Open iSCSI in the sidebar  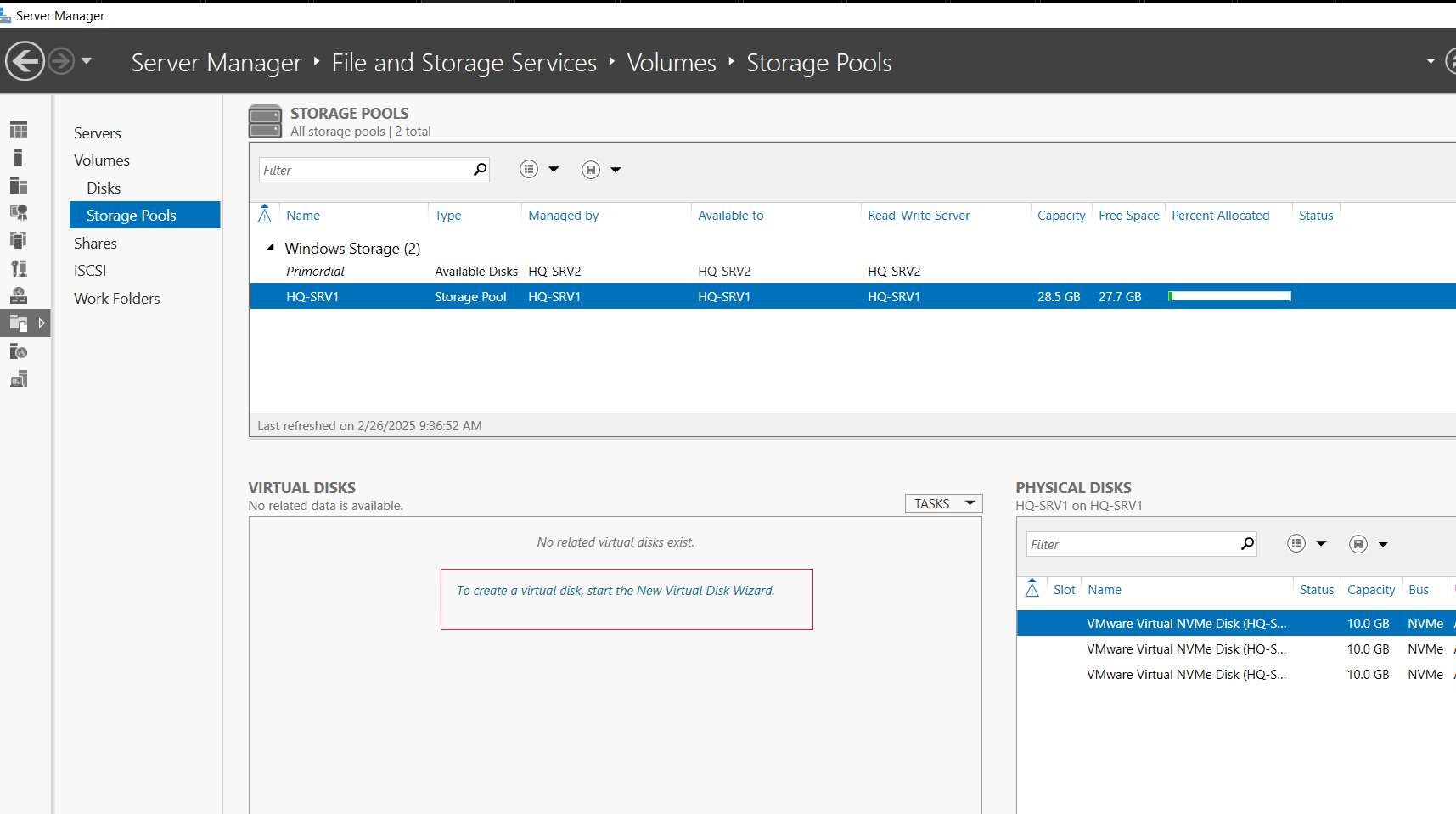click(90, 271)
